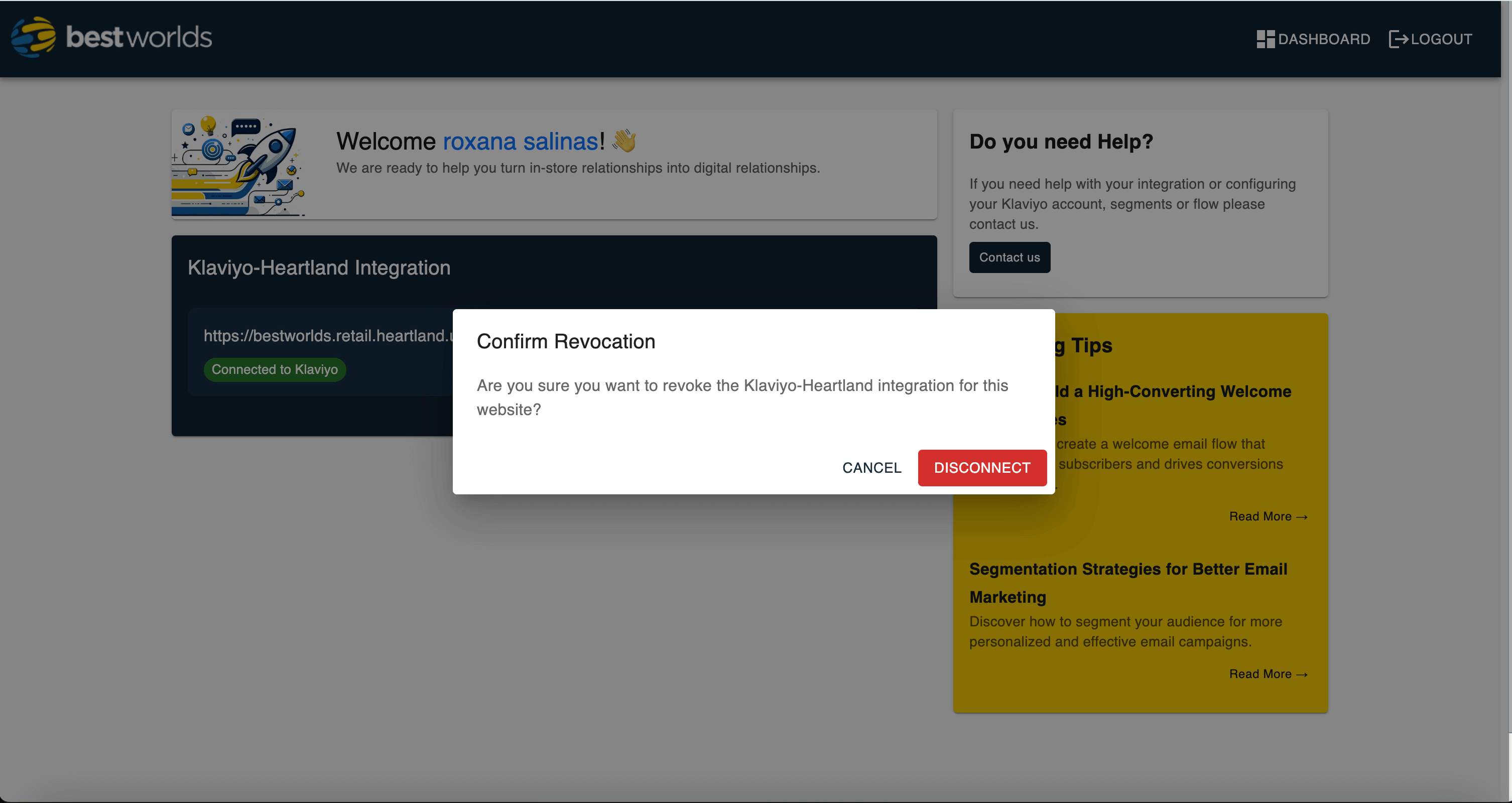This screenshot has height=803, width=1512.
Task: Click the Do you need Help? heading
Action: tap(1061, 142)
